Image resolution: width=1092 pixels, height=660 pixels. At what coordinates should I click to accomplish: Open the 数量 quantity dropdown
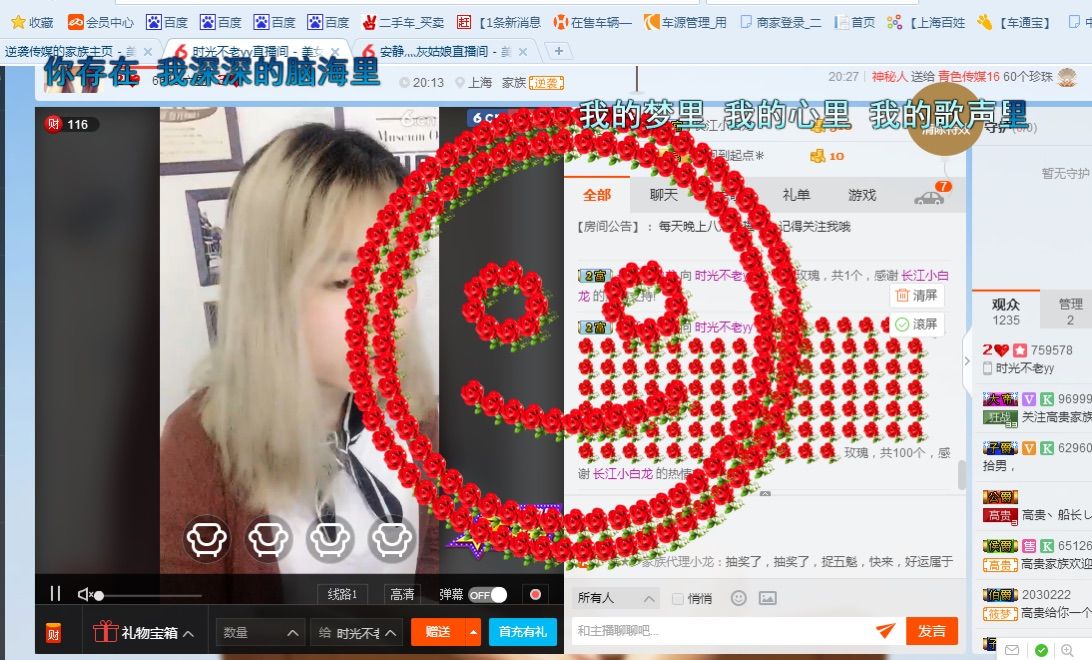(x=260, y=632)
